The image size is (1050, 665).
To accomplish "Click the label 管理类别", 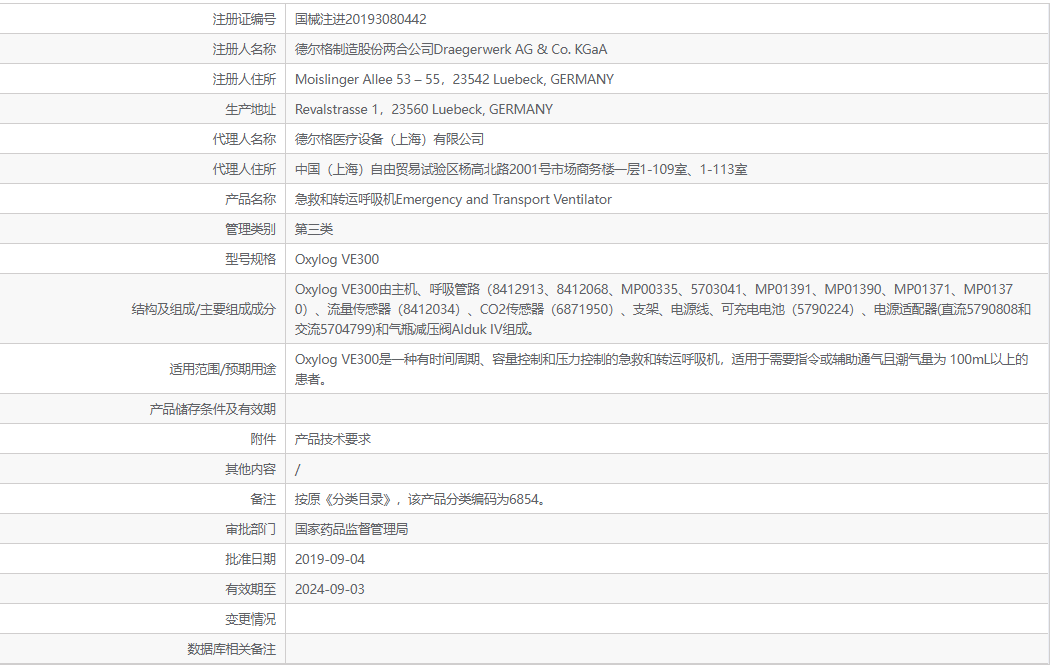I will click(250, 230).
